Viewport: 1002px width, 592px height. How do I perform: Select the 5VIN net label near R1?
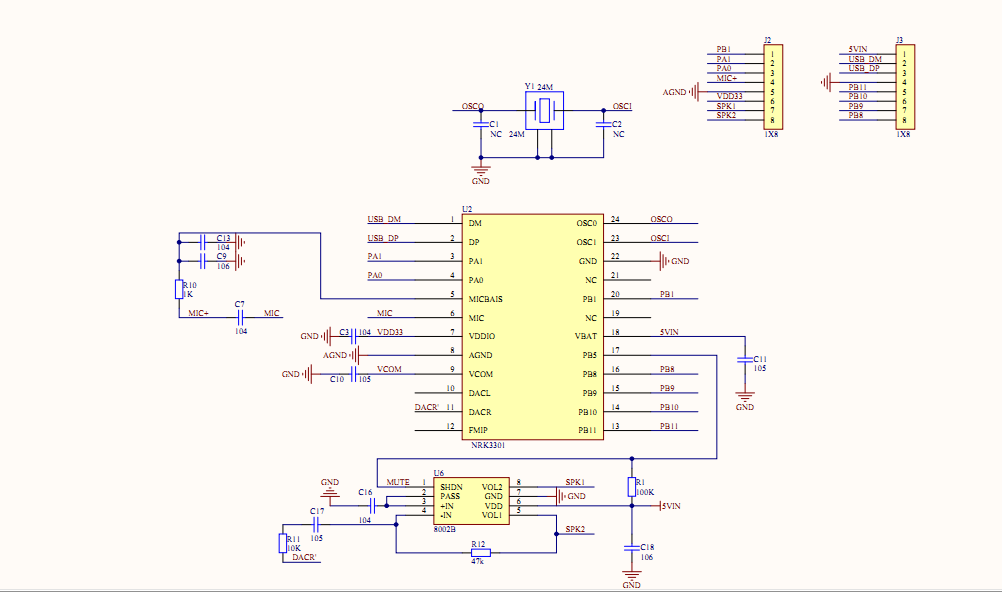[x=671, y=505]
